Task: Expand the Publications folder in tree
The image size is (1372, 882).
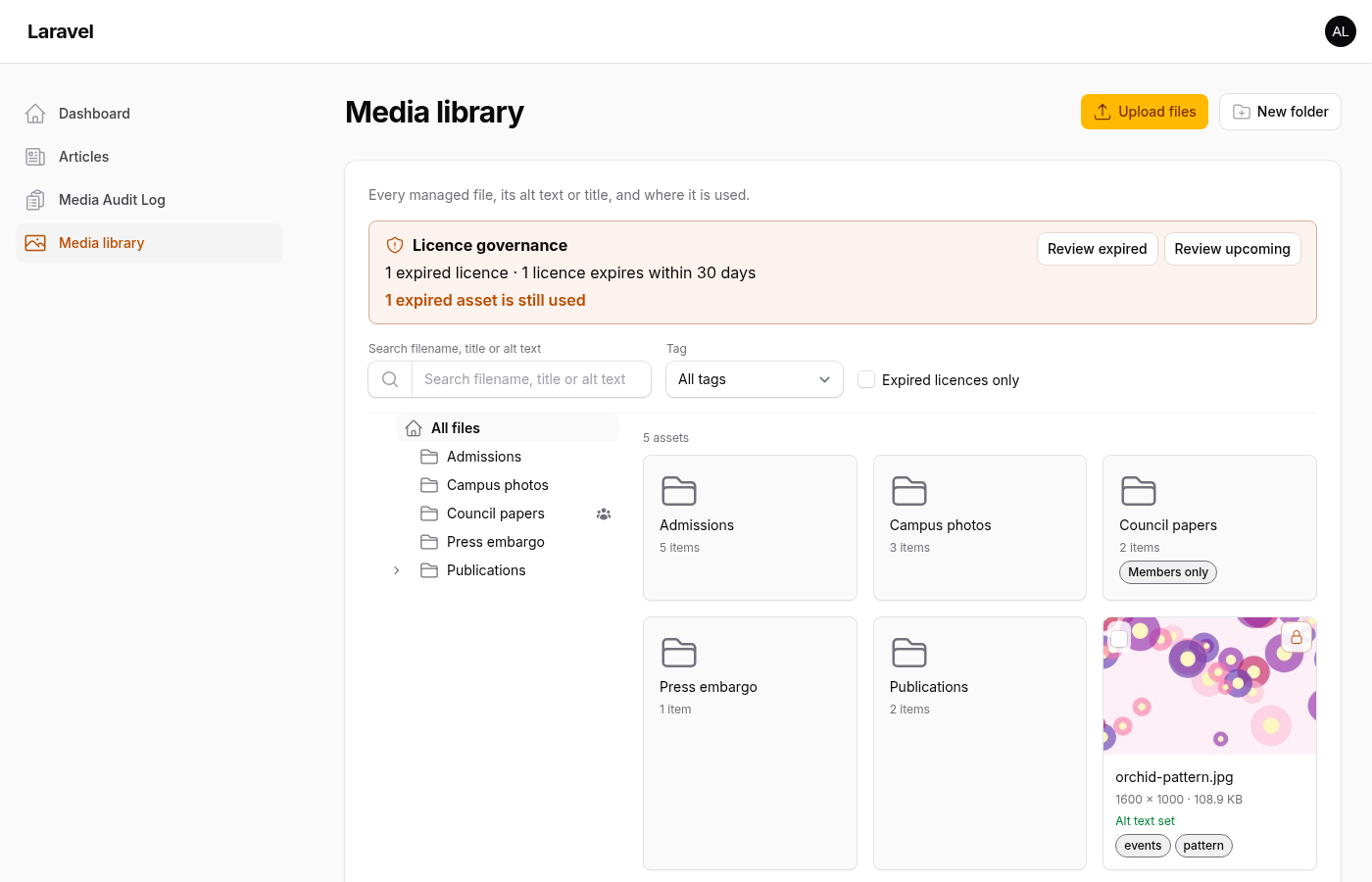Action: (x=396, y=570)
